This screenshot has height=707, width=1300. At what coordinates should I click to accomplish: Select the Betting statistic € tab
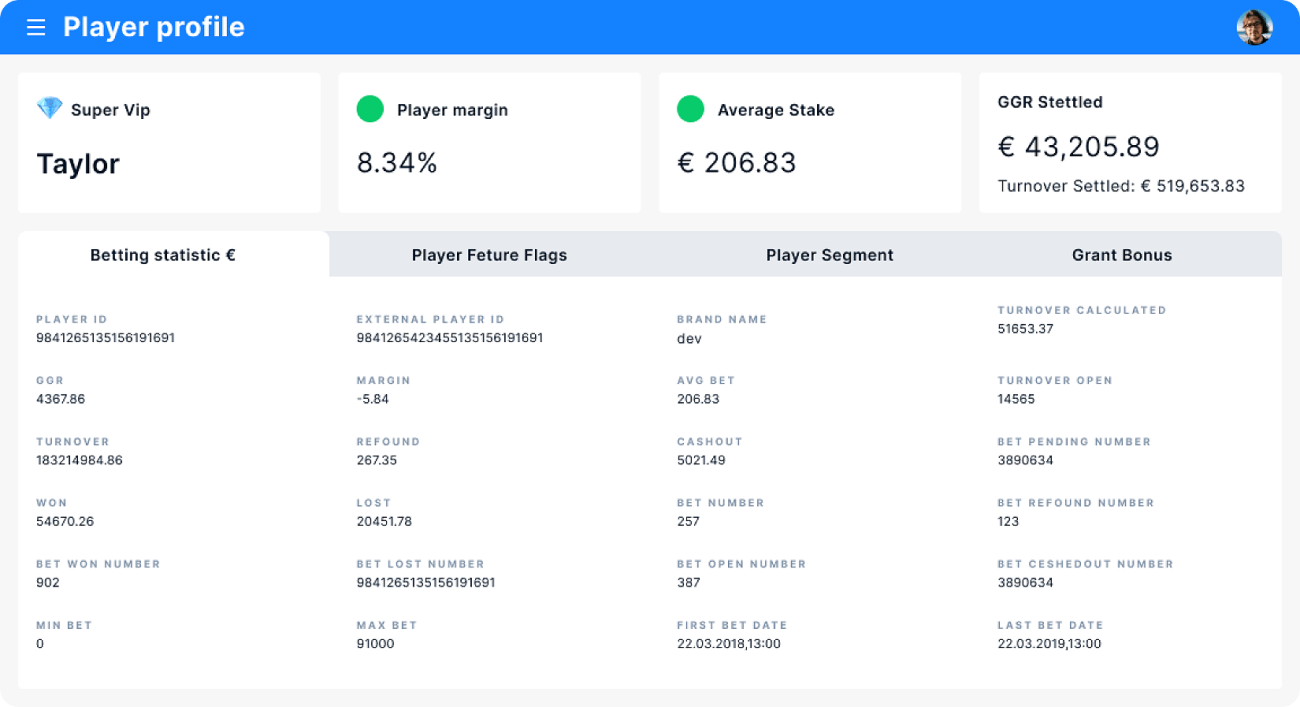pyautogui.click(x=174, y=254)
